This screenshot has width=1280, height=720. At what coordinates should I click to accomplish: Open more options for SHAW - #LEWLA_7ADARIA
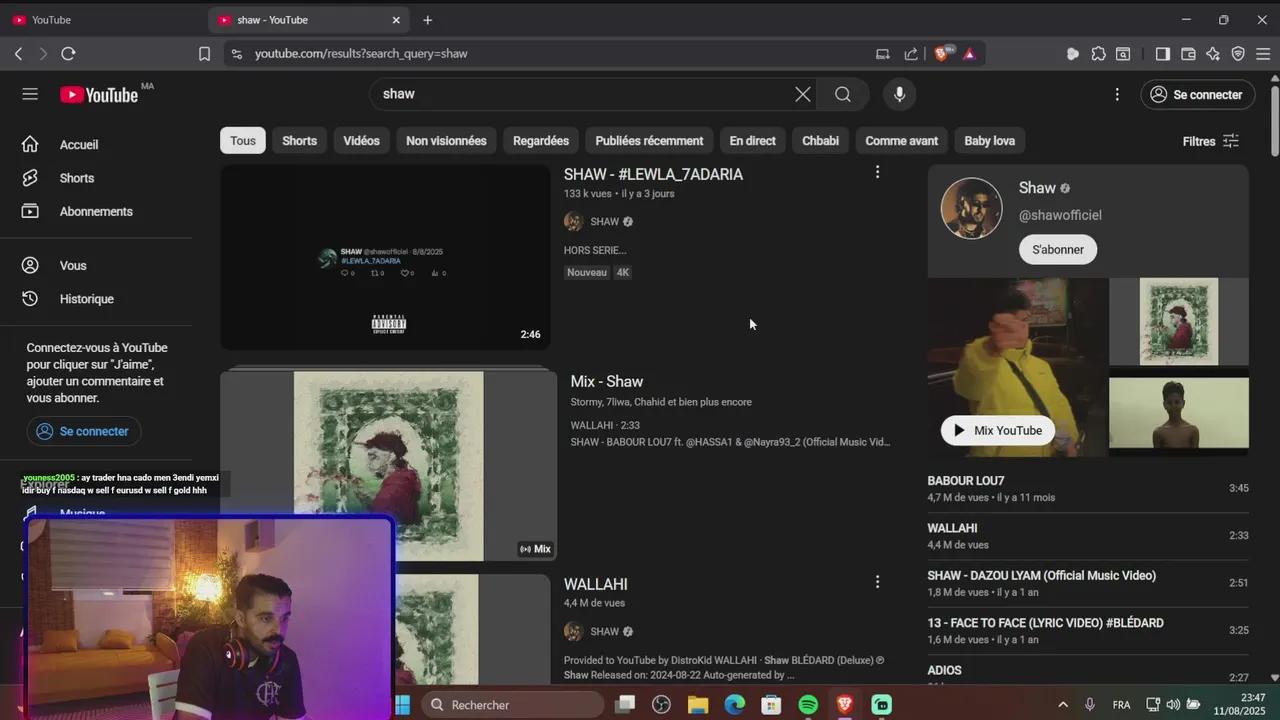click(877, 172)
